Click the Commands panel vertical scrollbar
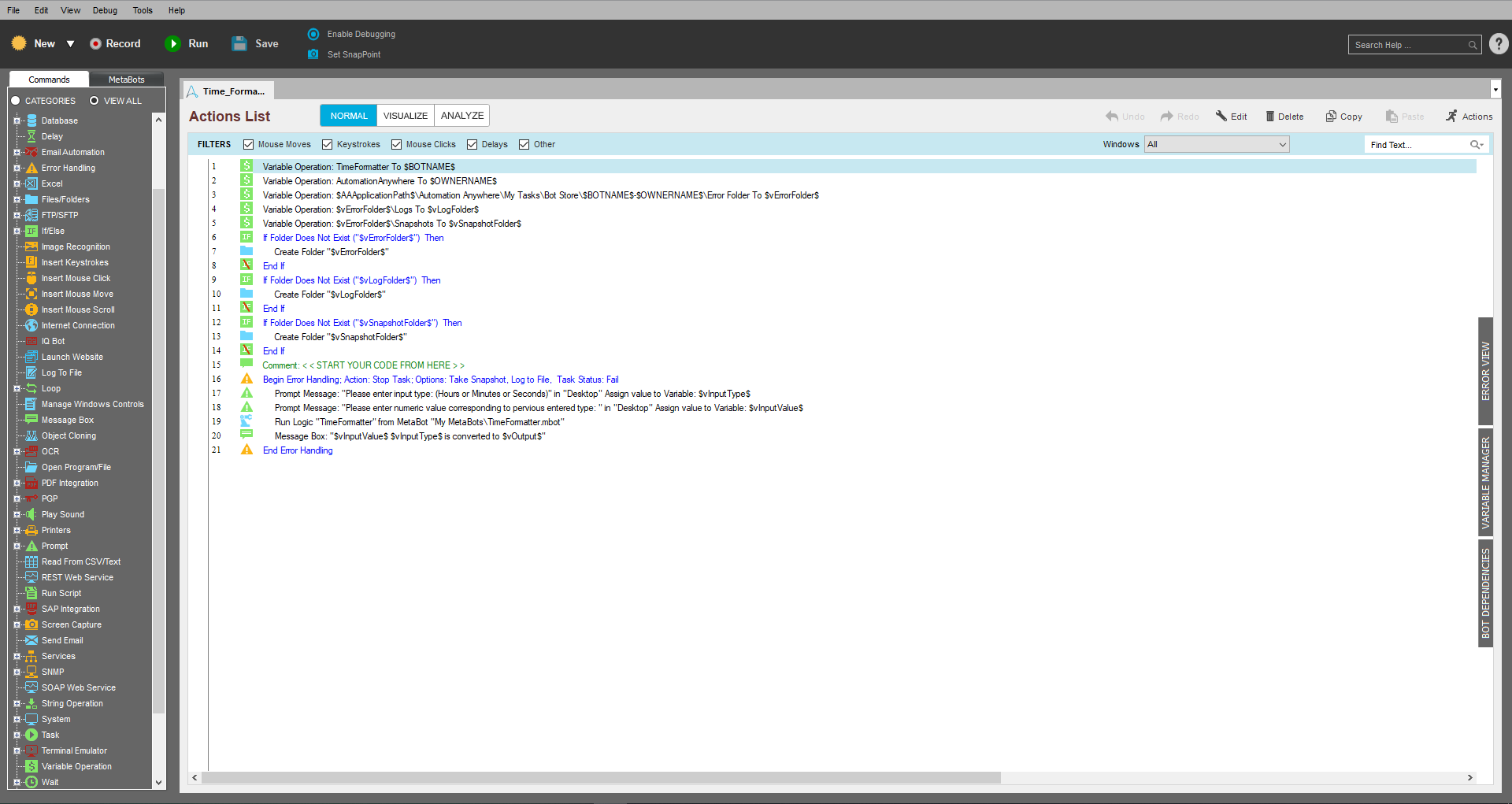The image size is (1512, 804). point(158,451)
